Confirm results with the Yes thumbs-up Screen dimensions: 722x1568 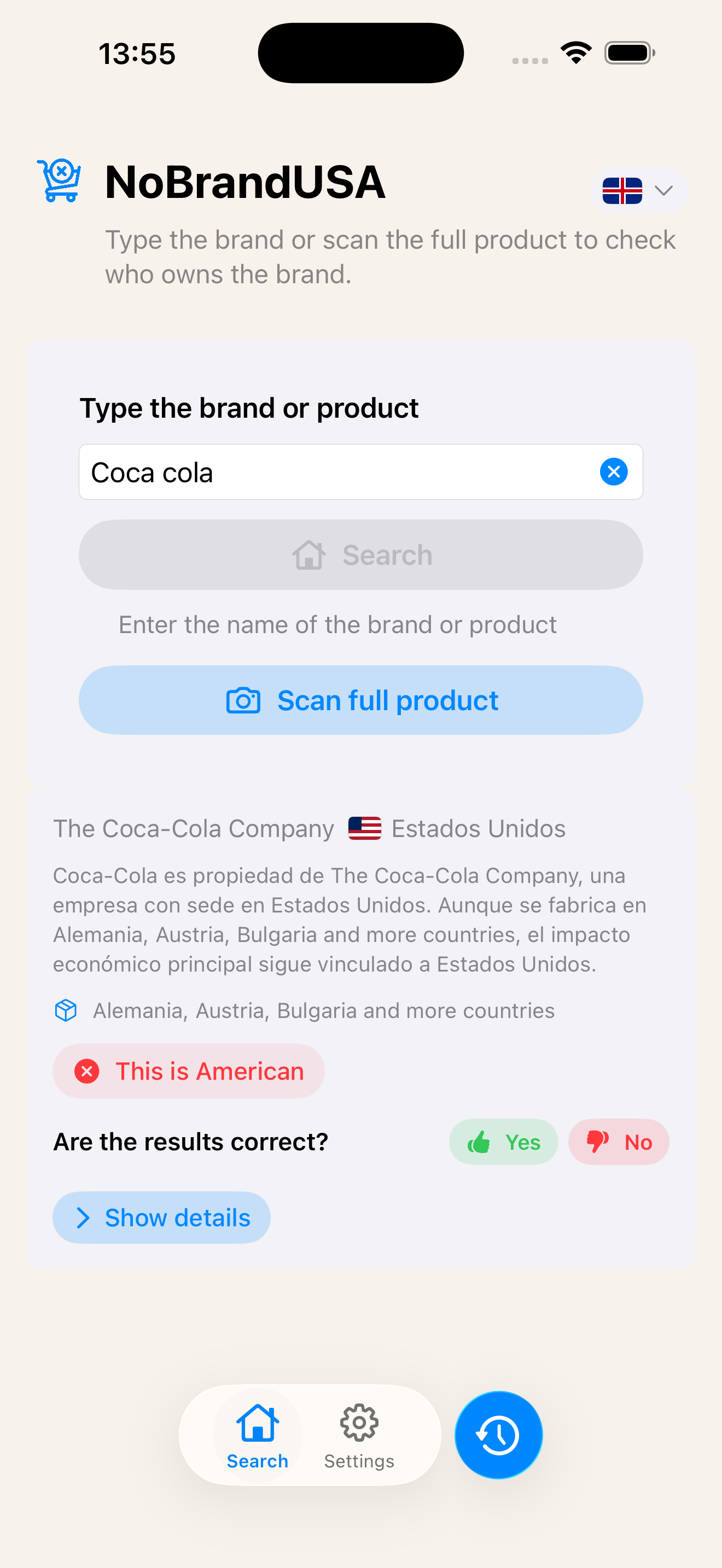[x=503, y=1142]
